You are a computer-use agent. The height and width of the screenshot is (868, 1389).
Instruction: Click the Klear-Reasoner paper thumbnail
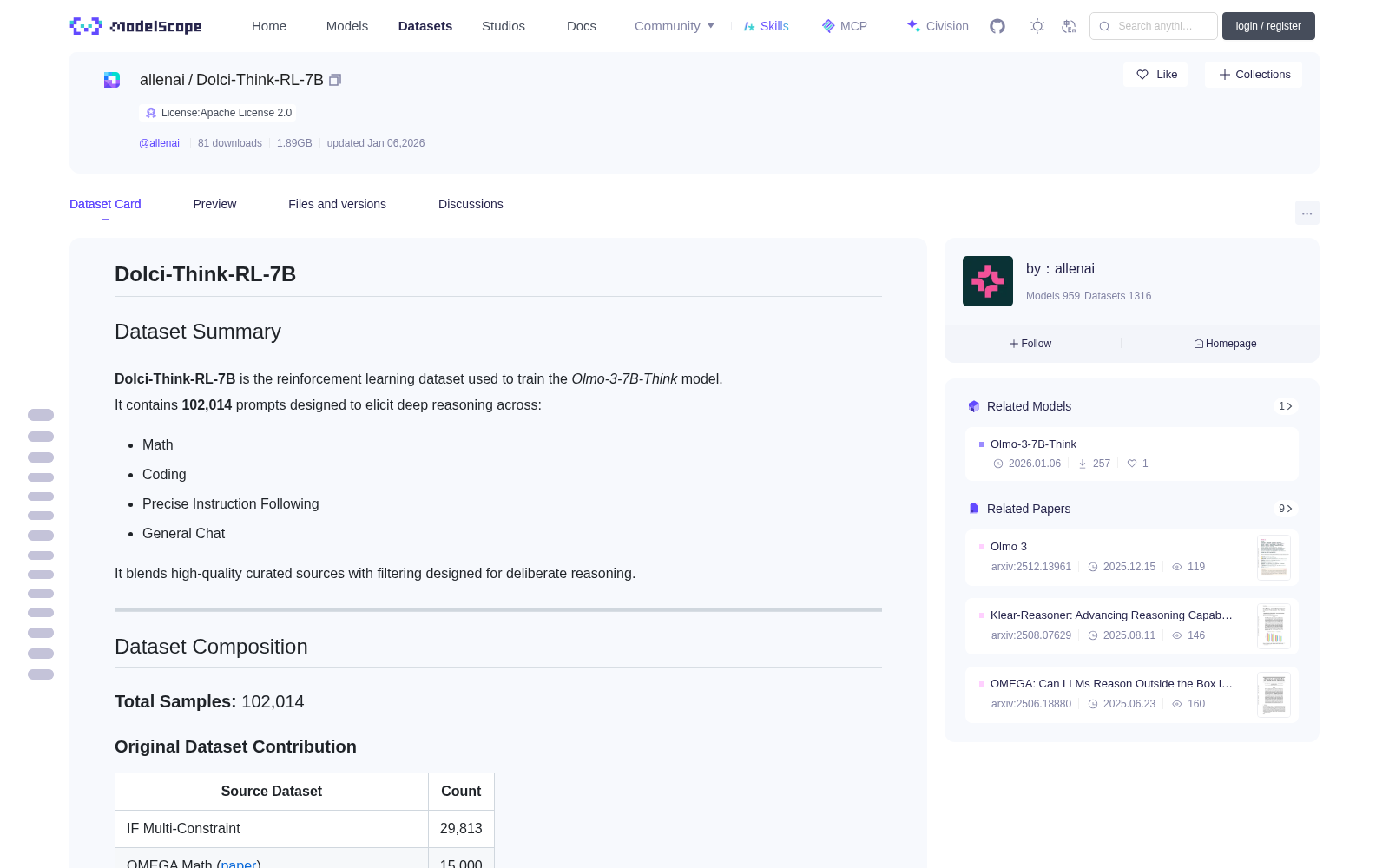pos(1274,626)
